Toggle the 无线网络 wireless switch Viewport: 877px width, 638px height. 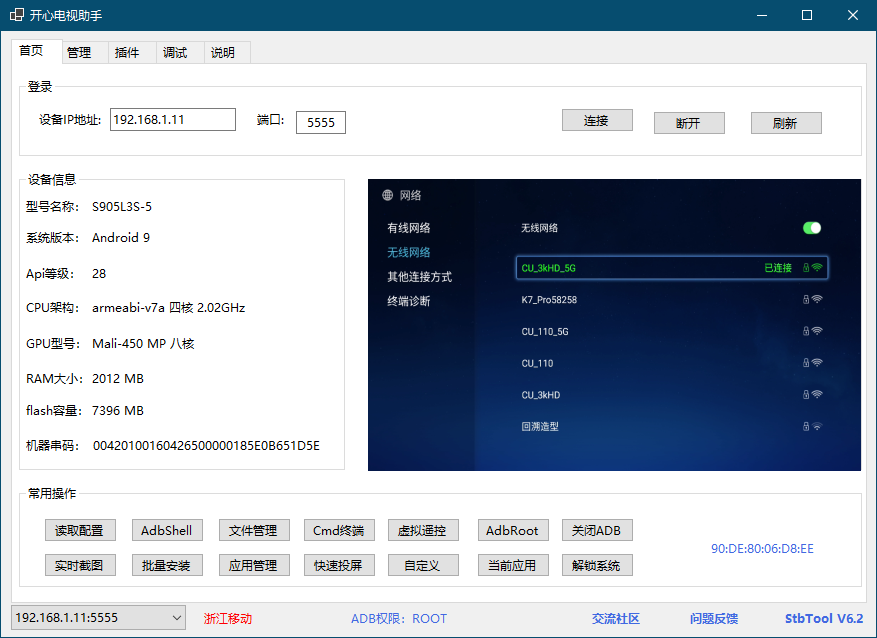(x=811, y=228)
